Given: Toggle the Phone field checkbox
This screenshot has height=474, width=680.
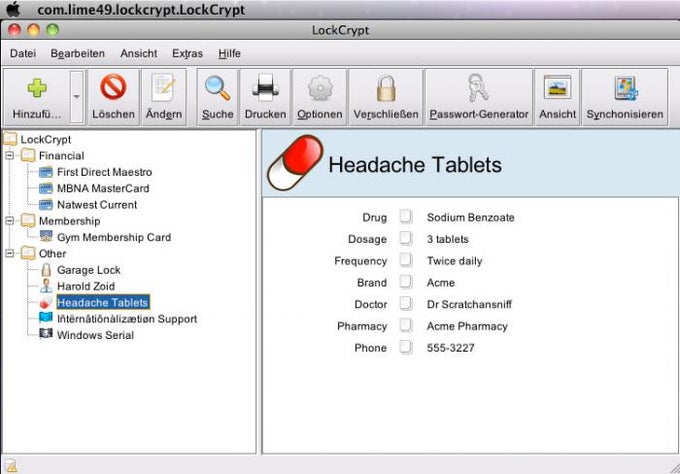Looking at the screenshot, I should click(406, 347).
